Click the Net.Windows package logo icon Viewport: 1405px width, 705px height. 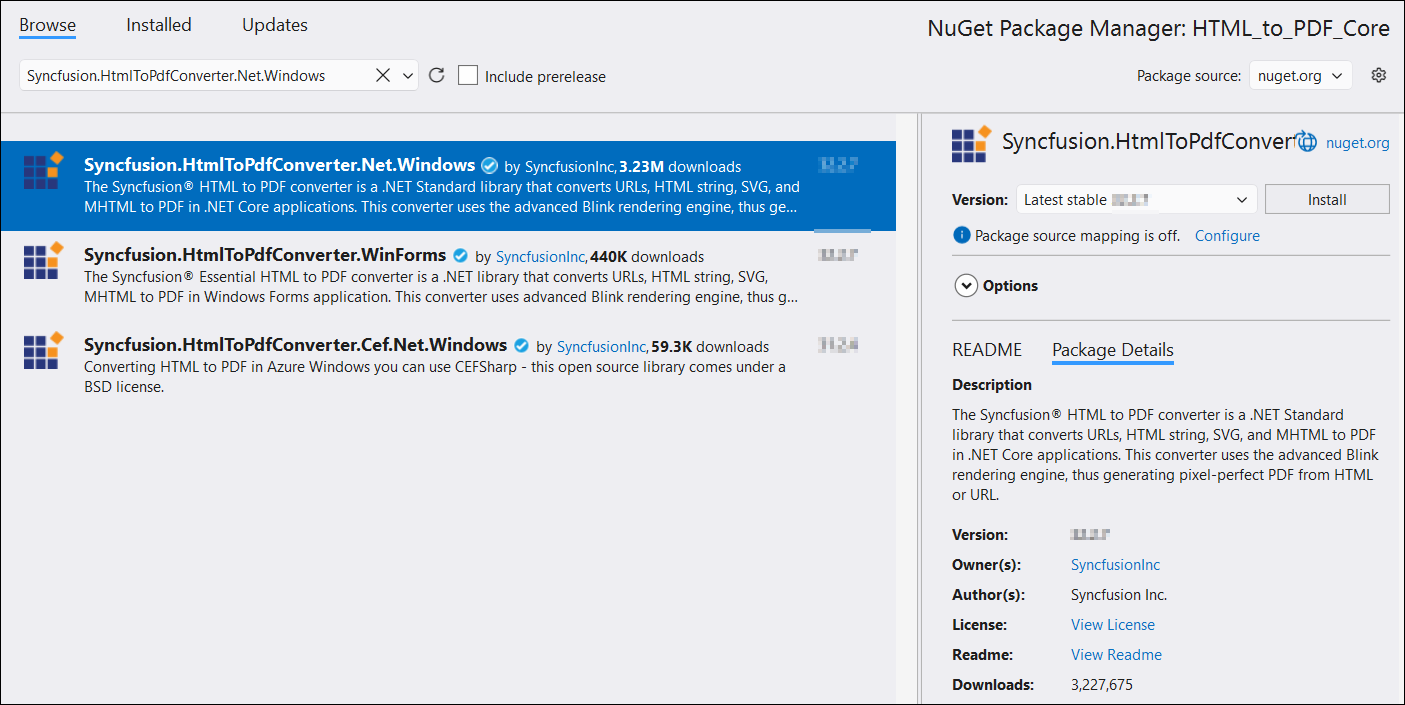click(43, 170)
